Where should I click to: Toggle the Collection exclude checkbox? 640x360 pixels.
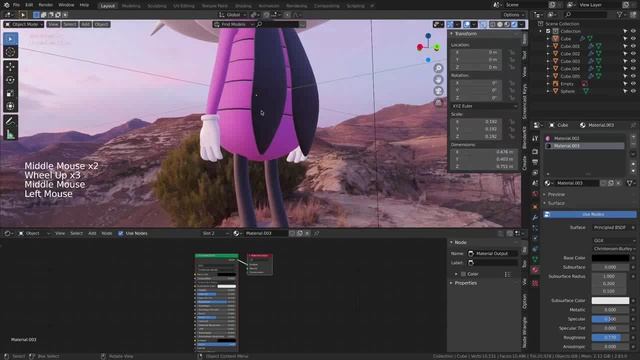548,31
